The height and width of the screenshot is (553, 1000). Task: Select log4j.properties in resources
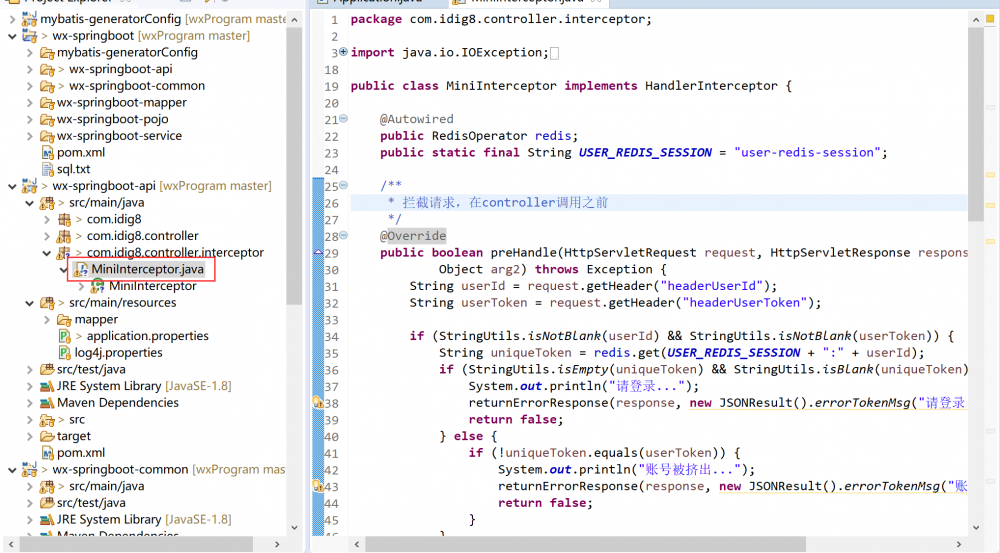pyautogui.click(x=118, y=352)
